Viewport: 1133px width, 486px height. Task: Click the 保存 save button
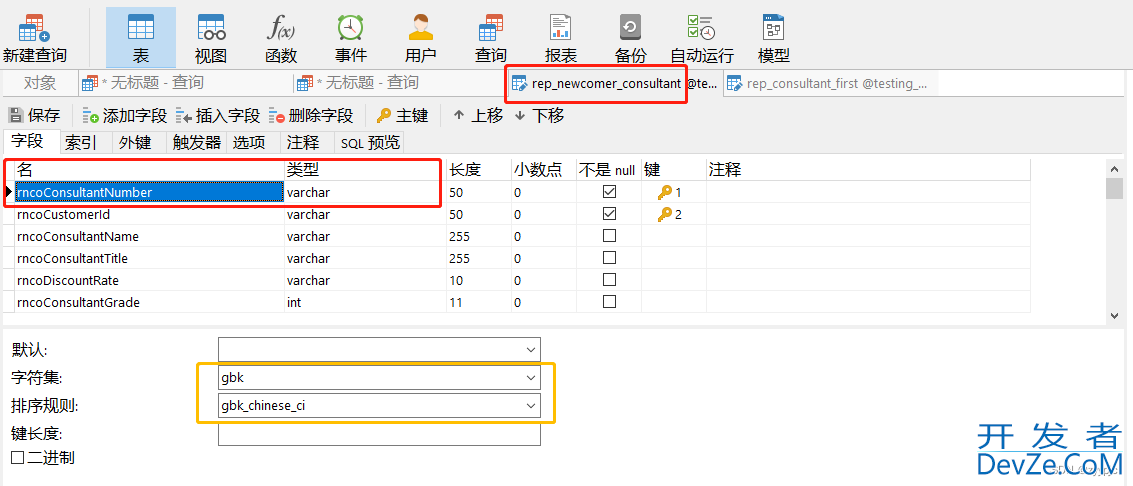34,116
